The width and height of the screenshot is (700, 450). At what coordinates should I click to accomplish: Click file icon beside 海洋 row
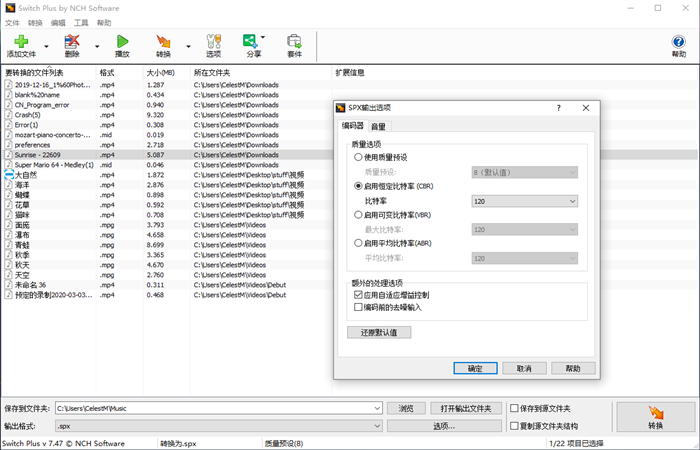pos(8,185)
